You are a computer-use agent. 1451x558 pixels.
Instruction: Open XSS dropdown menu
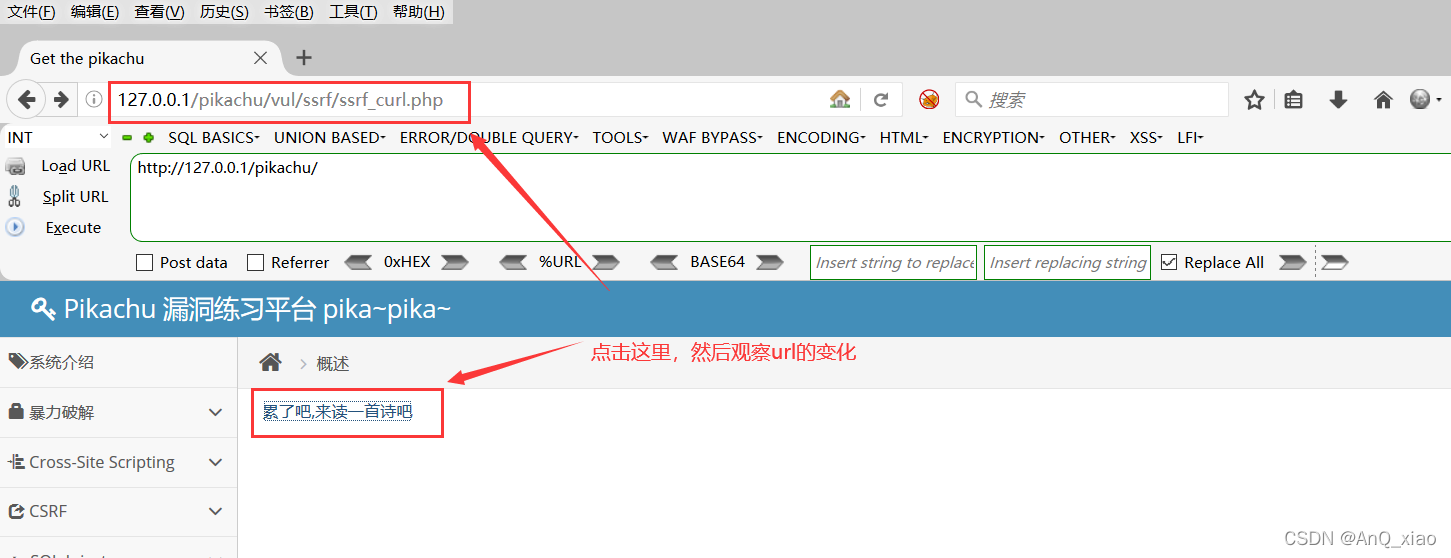point(1146,137)
